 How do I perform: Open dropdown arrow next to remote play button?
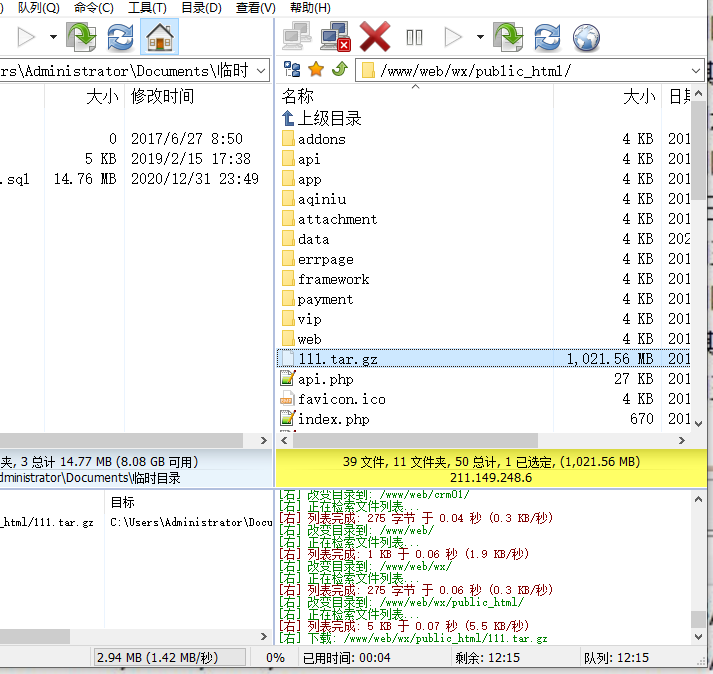pos(480,38)
